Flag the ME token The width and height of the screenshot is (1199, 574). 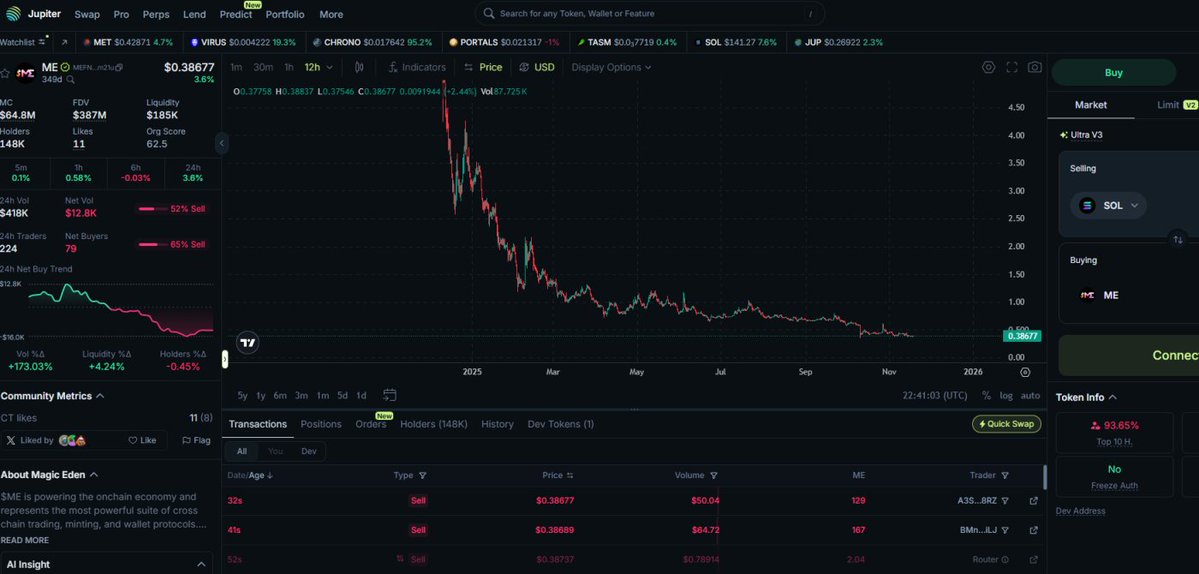click(197, 440)
